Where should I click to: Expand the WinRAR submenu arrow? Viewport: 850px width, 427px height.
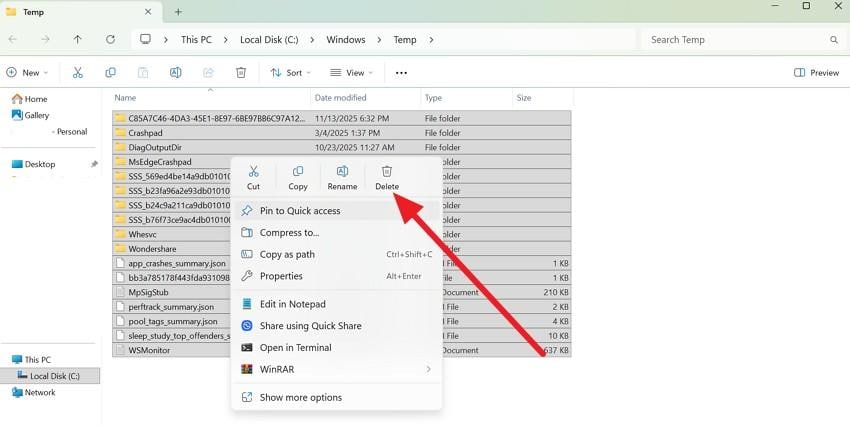pyautogui.click(x=428, y=369)
